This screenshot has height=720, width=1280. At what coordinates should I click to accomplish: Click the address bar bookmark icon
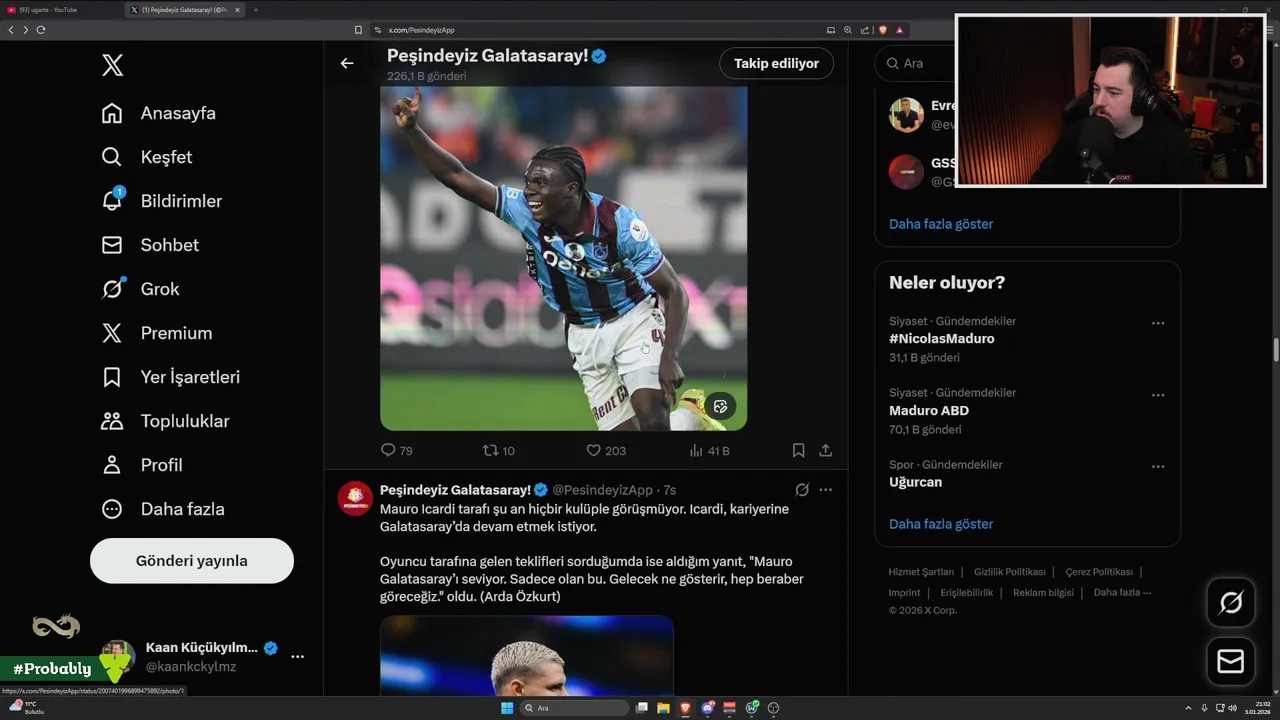coord(358,30)
